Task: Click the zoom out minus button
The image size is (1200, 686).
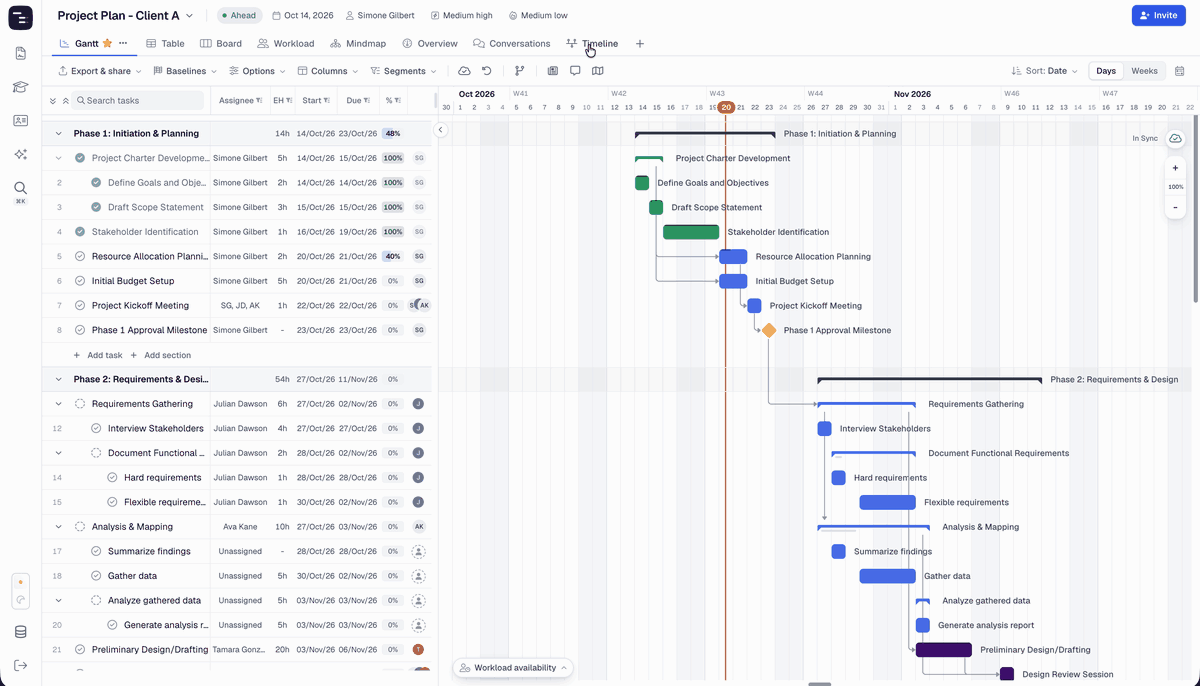Action: pos(1175,207)
